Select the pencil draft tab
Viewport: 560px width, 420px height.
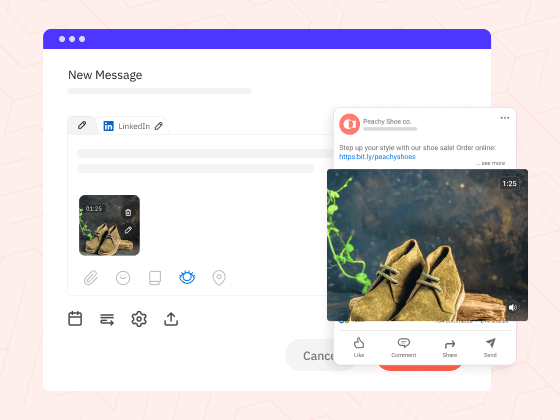click(x=82, y=125)
